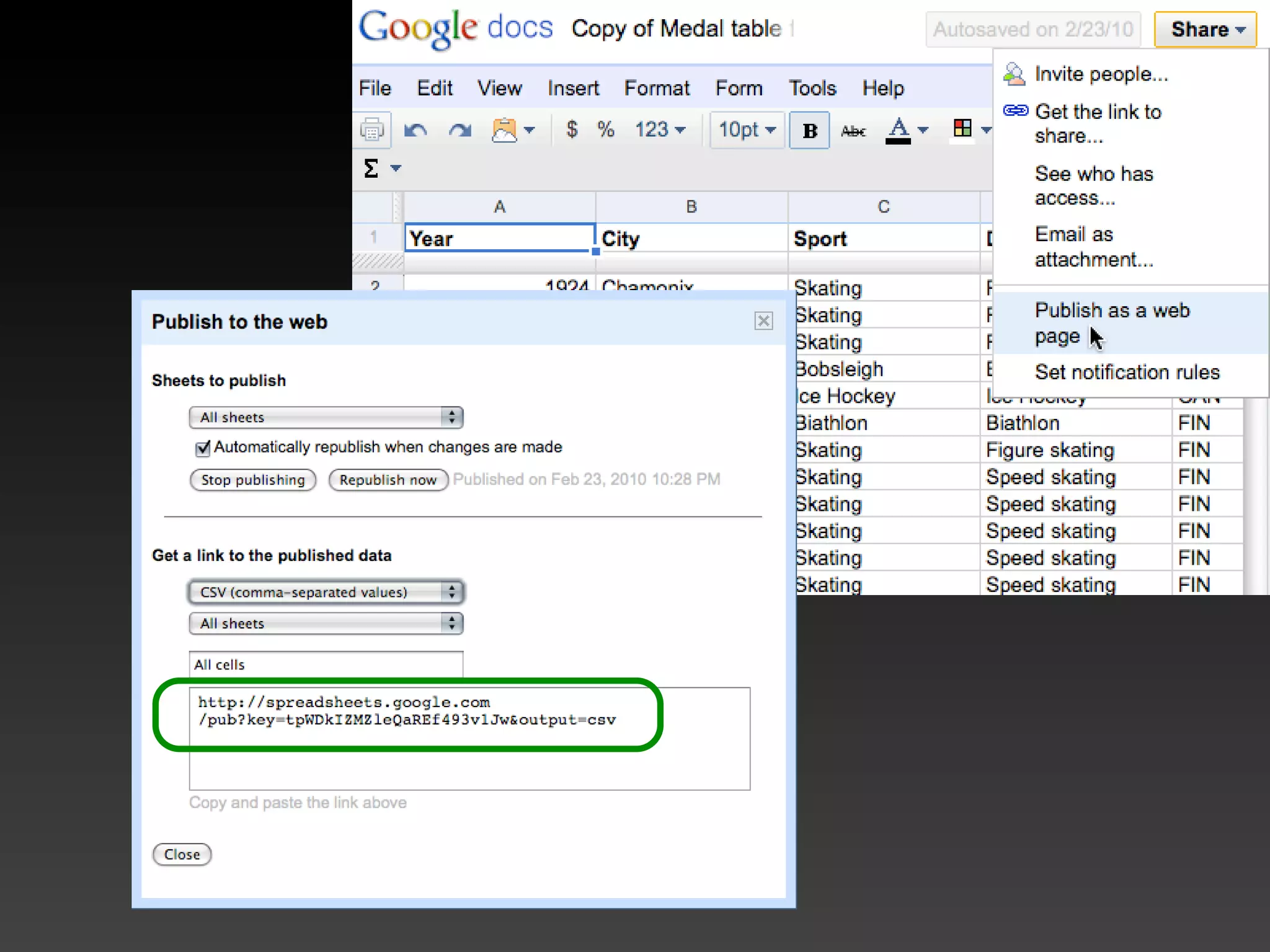
Task: Click the Google docs logo
Action: [456, 28]
